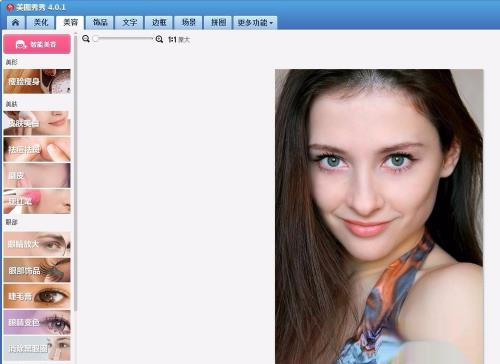Image resolution: width=500 pixels, height=364 pixels.
Task: Select the 瘦脸瘦身 slimming tool
Action: point(37,81)
